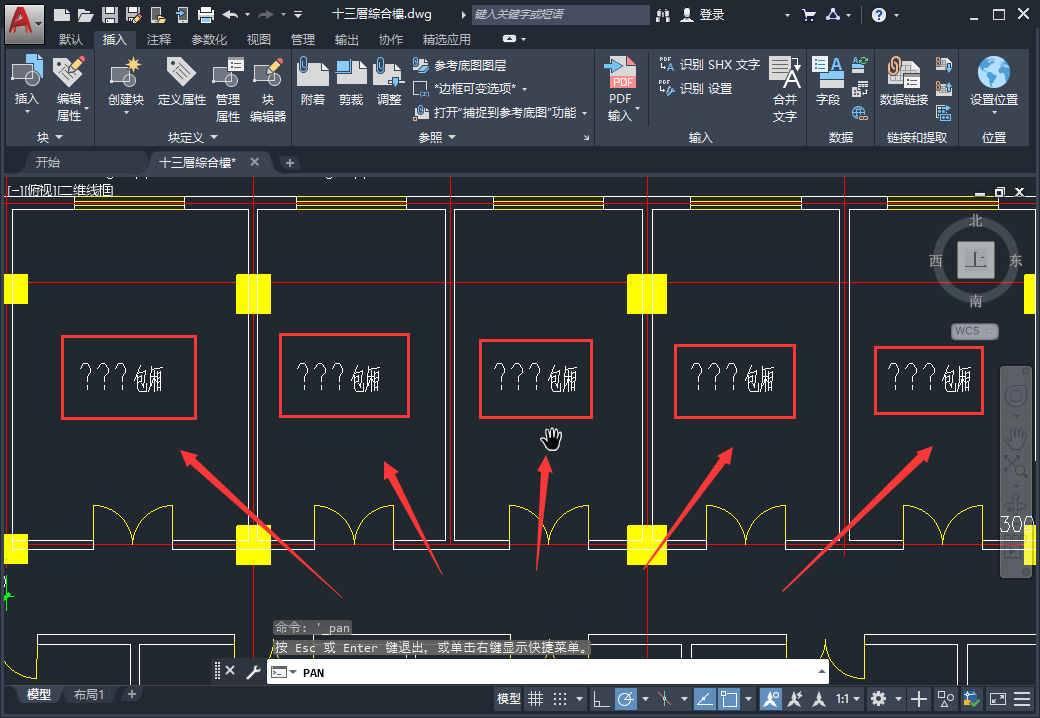Select the Clip (剪裁) reference tool
Viewport: 1040px width, 718px height.
coord(351,81)
